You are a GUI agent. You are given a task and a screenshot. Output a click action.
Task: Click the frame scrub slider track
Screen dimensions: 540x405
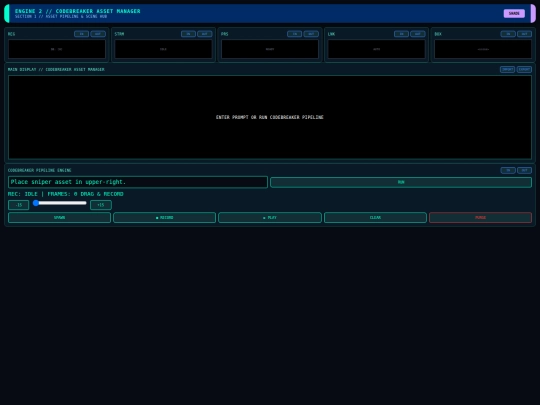pos(60,203)
